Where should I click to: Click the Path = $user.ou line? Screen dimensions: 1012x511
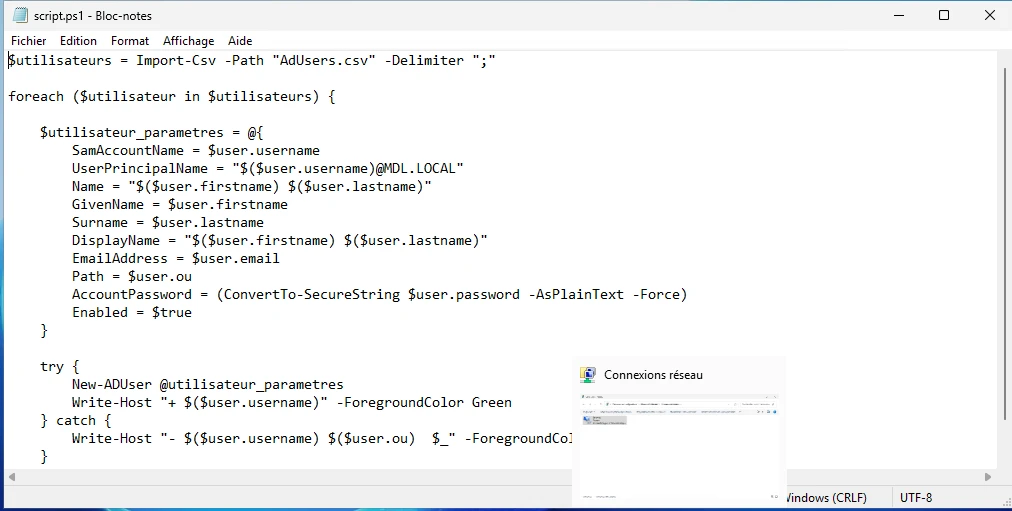click(x=132, y=277)
